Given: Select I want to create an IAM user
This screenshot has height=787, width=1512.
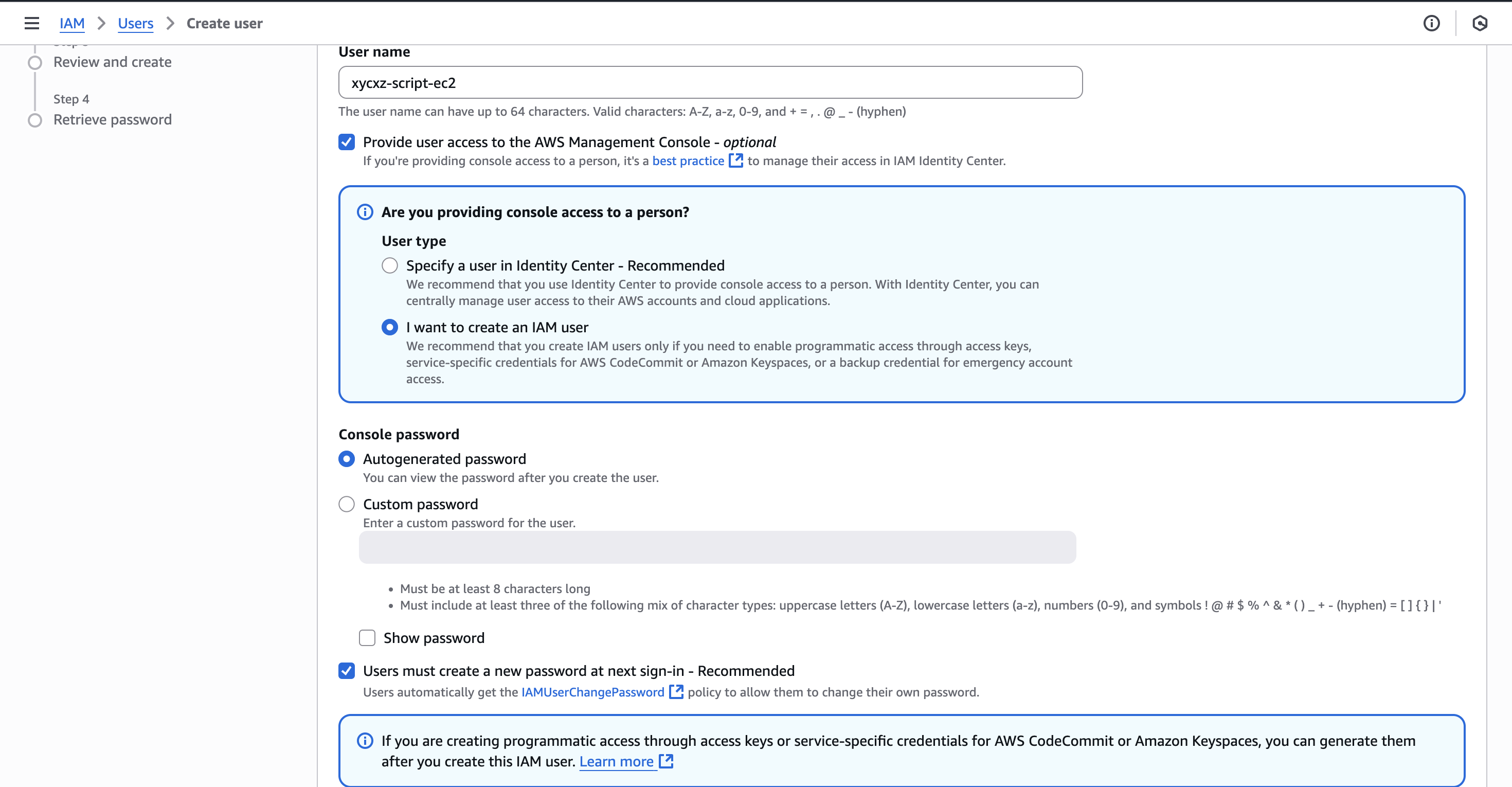Looking at the screenshot, I should coord(390,328).
